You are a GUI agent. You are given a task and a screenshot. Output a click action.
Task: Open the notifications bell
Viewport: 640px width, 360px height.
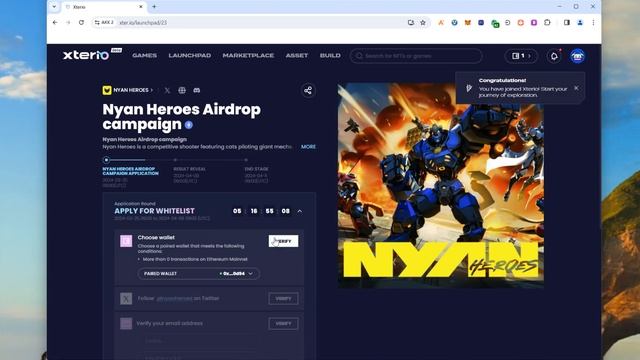click(x=554, y=56)
